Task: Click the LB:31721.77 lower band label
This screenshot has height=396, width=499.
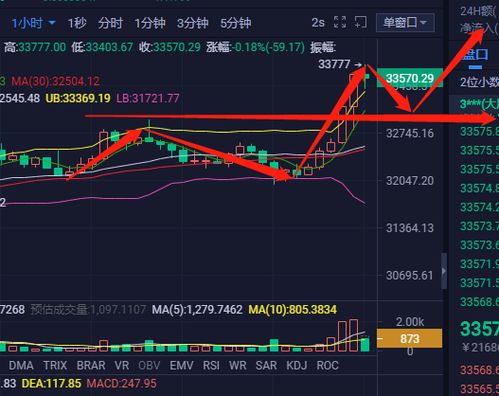Action: [148, 98]
